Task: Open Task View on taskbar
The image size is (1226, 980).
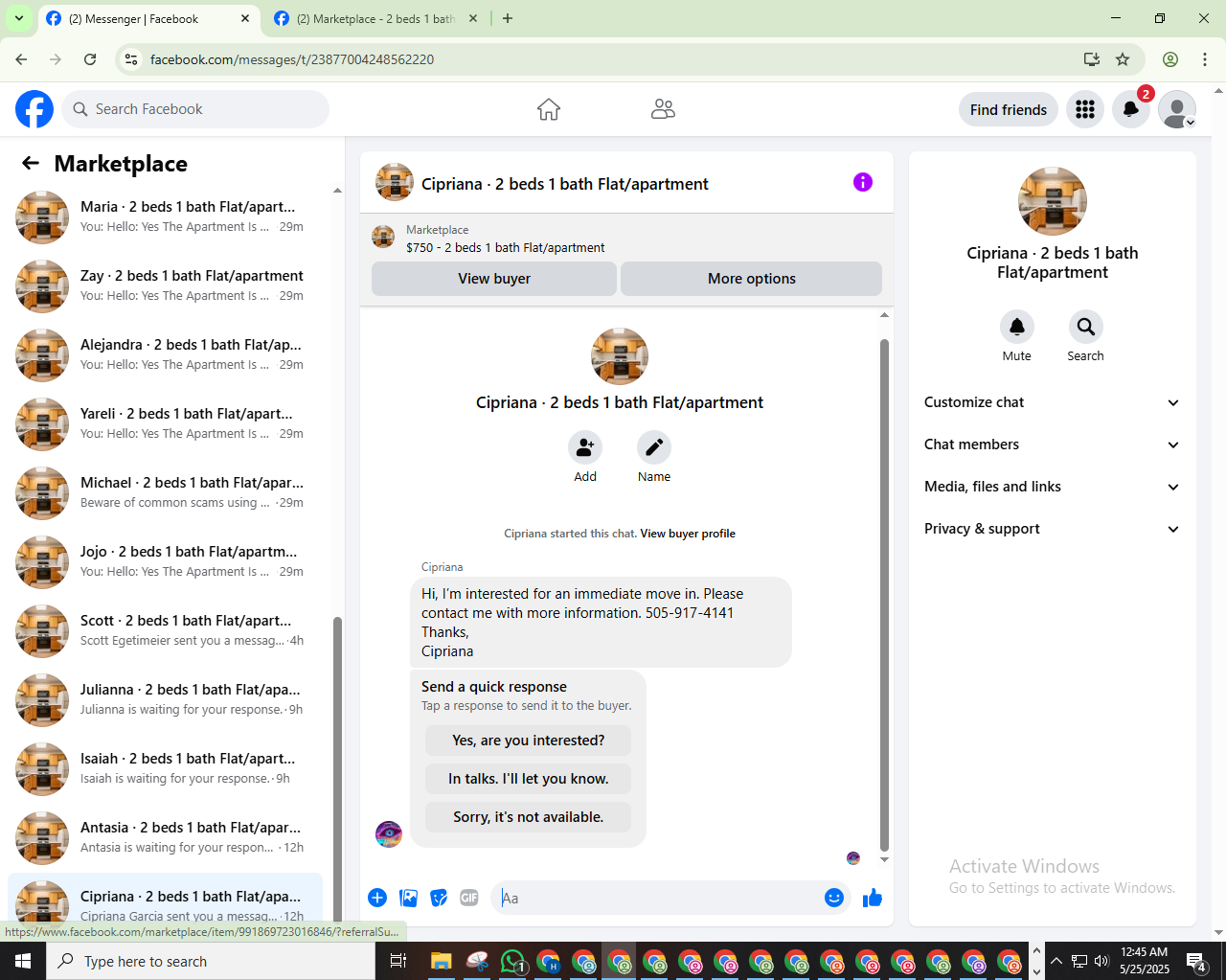Action: point(398,961)
